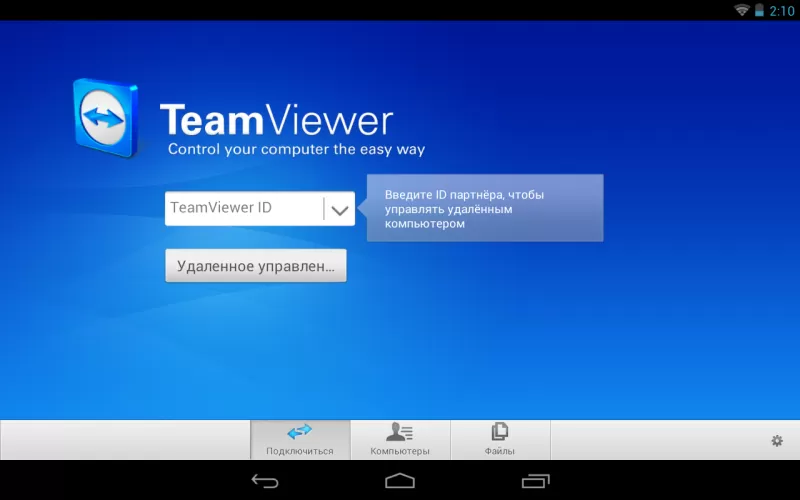This screenshot has height=500, width=800.
Task: Click the TeamViewer title text
Action: pyautogui.click(x=277, y=120)
